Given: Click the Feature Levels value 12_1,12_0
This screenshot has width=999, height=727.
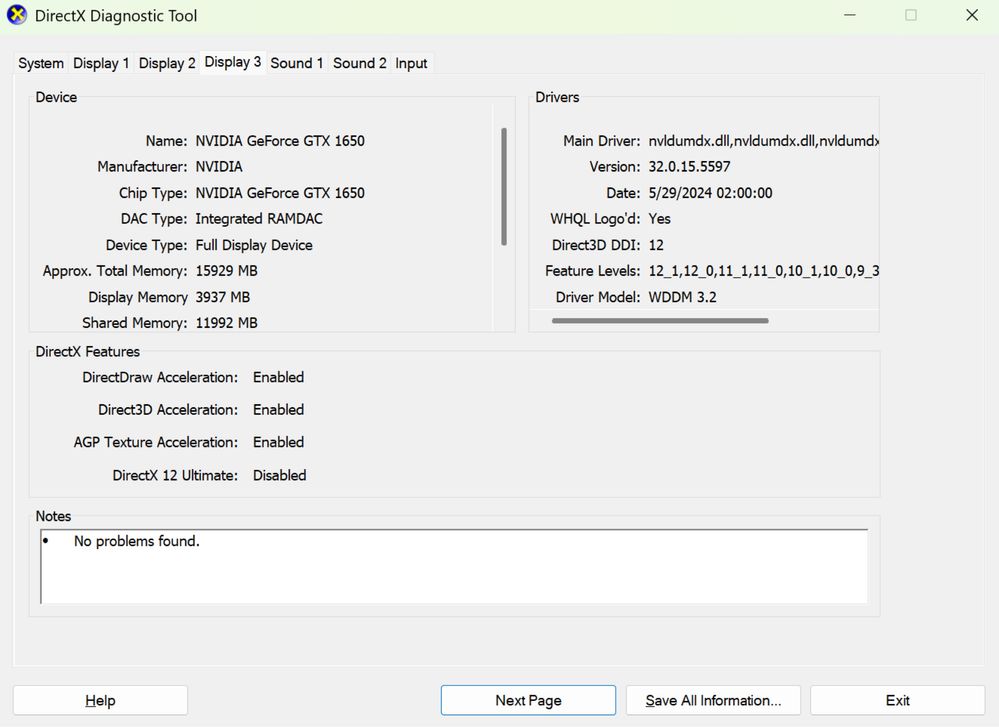Looking at the screenshot, I should coord(763,271).
